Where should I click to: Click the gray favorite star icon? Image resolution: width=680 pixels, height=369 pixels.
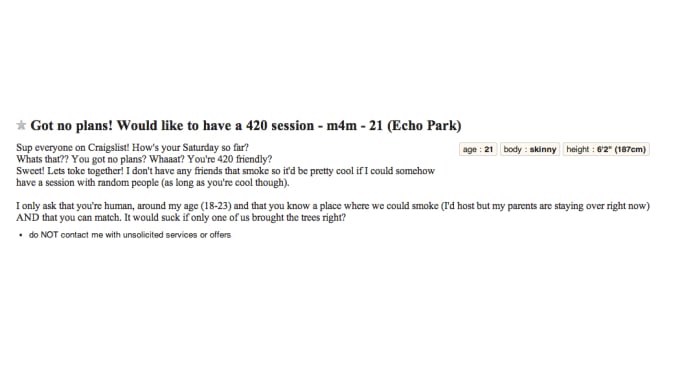(x=21, y=125)
